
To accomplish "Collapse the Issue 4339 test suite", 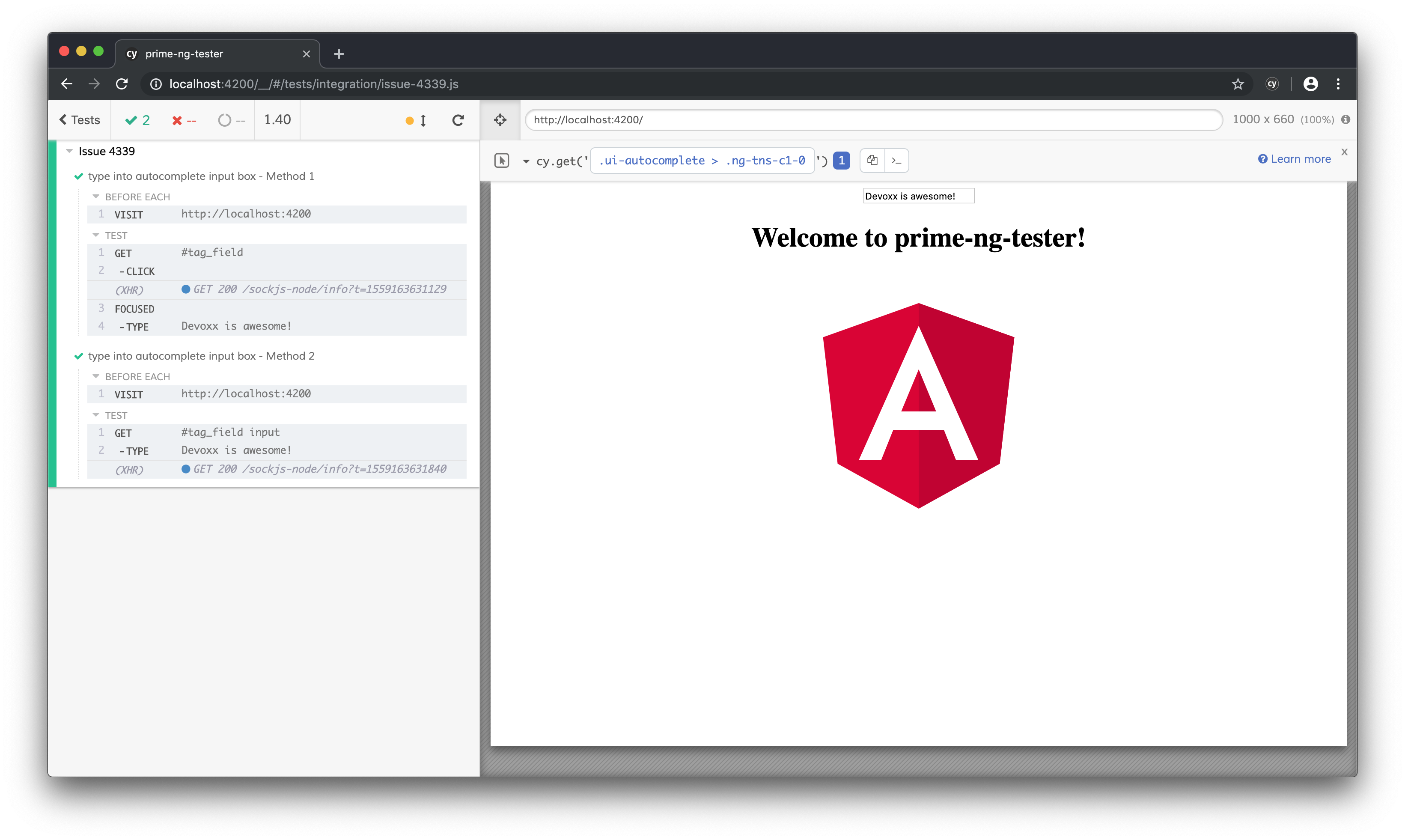I will pos(70,151).
